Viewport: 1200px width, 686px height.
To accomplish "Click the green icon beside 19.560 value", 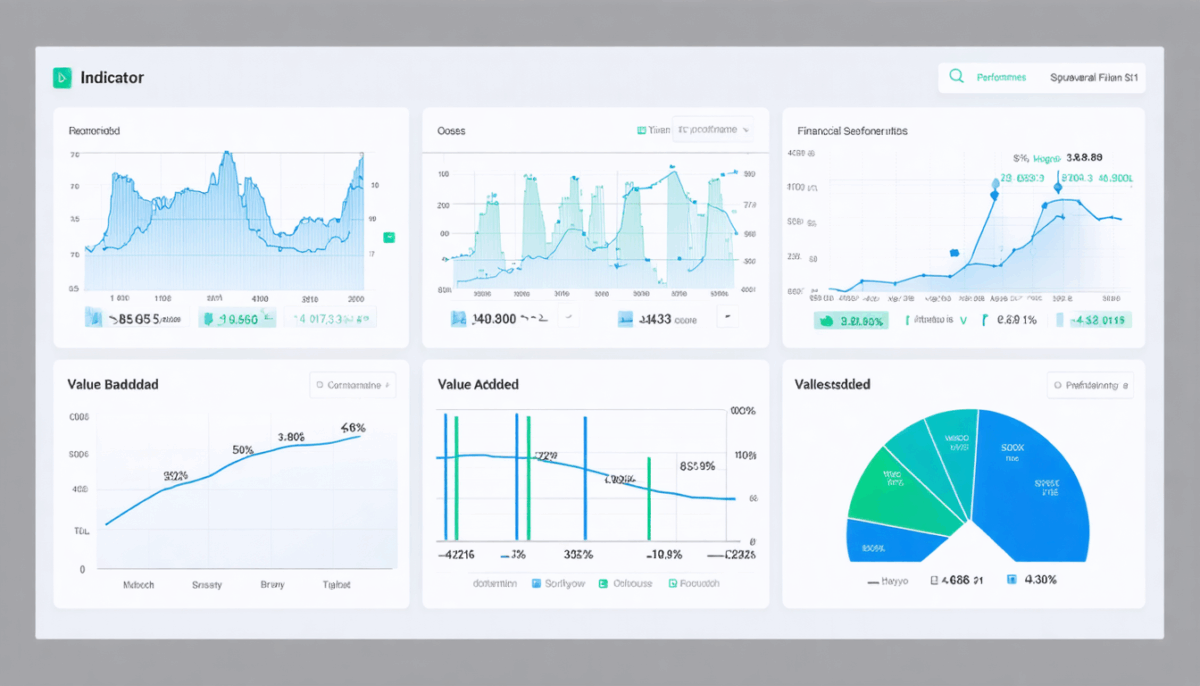I will pos(208,319).
